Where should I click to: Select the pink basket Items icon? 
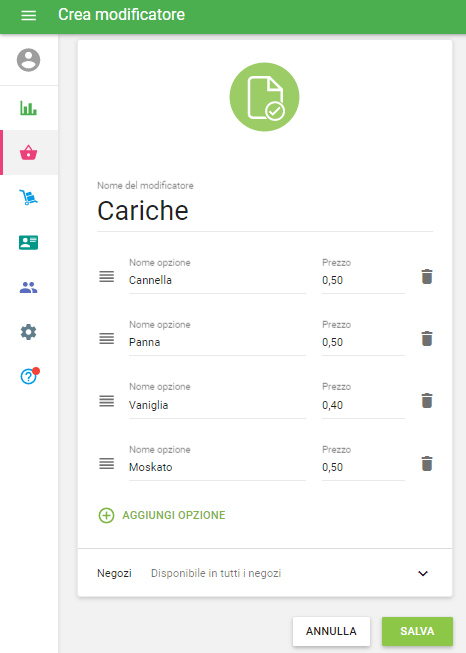[28, 152]
